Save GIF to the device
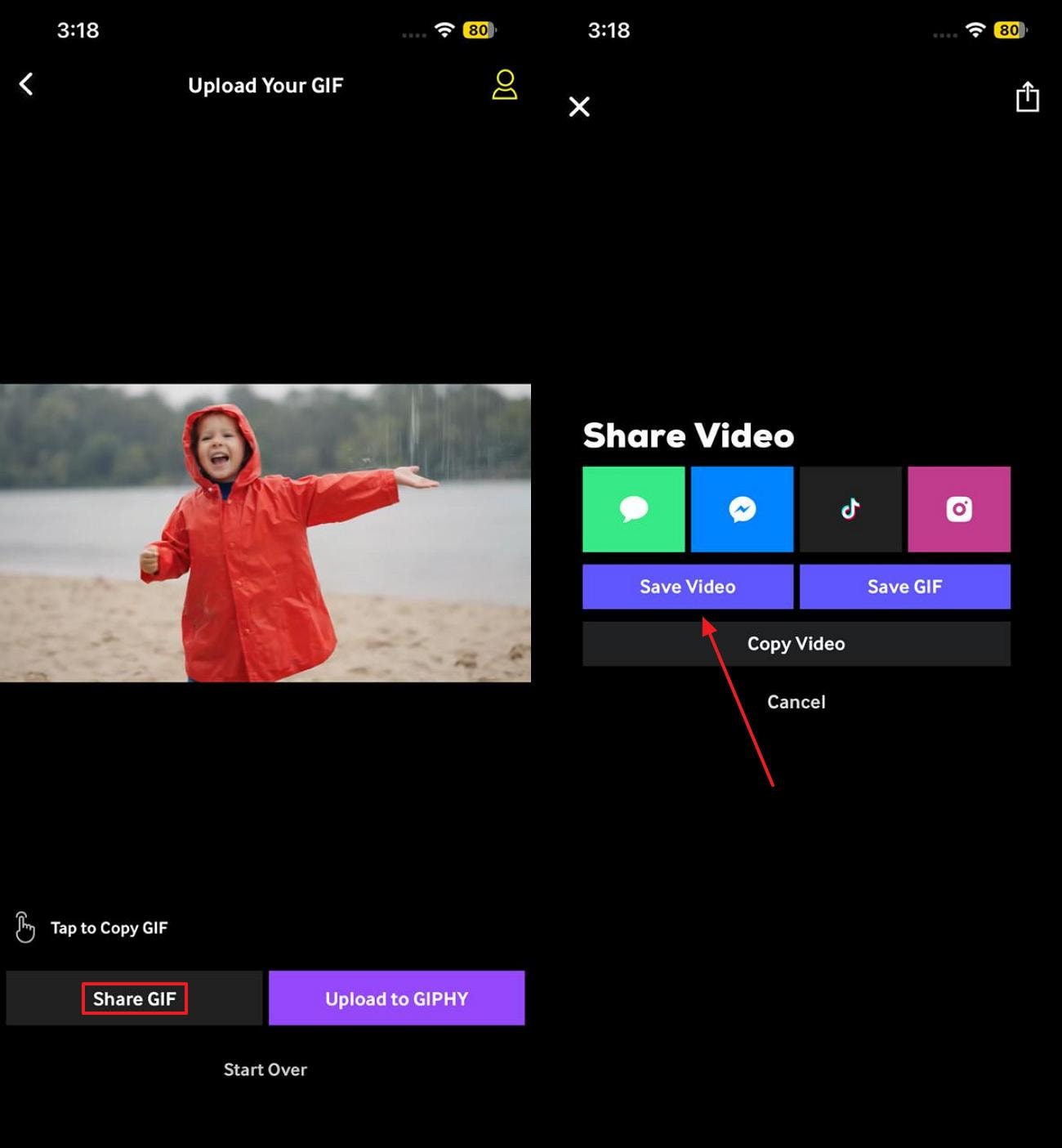Image resolution: width=1062 pixels, height=1148 pixels. (904, 586)
